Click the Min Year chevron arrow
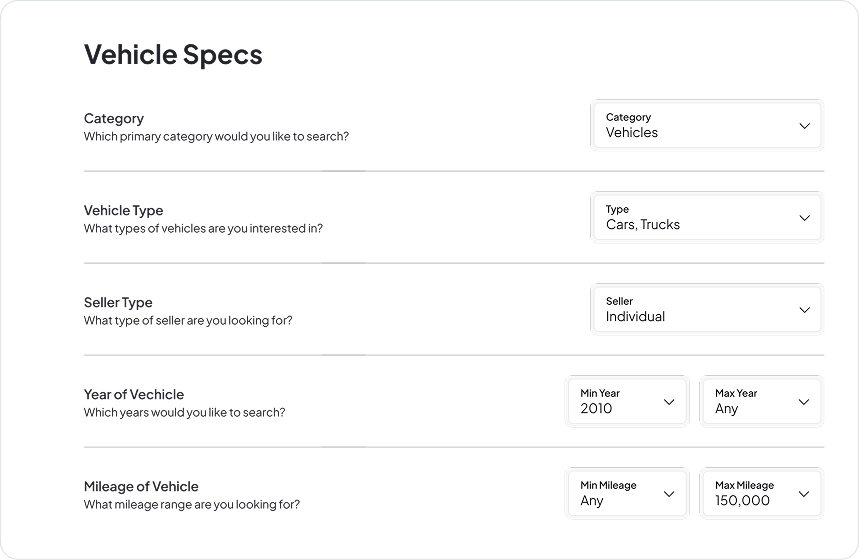 coord(669,402)
